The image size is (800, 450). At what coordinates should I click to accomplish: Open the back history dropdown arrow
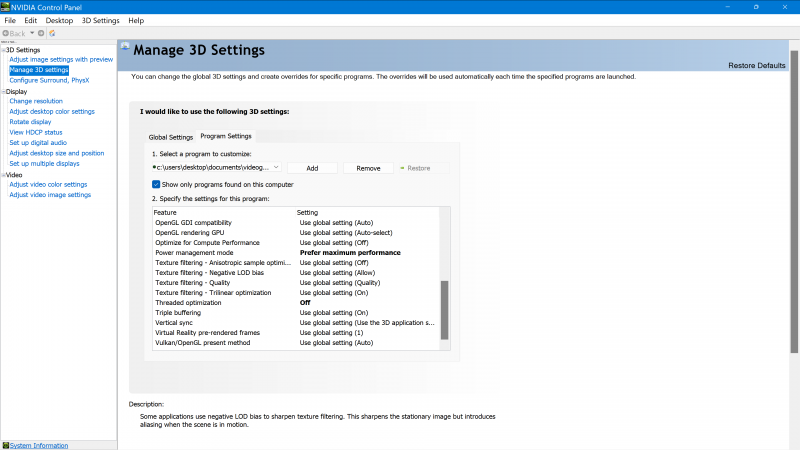coord(32,33)
